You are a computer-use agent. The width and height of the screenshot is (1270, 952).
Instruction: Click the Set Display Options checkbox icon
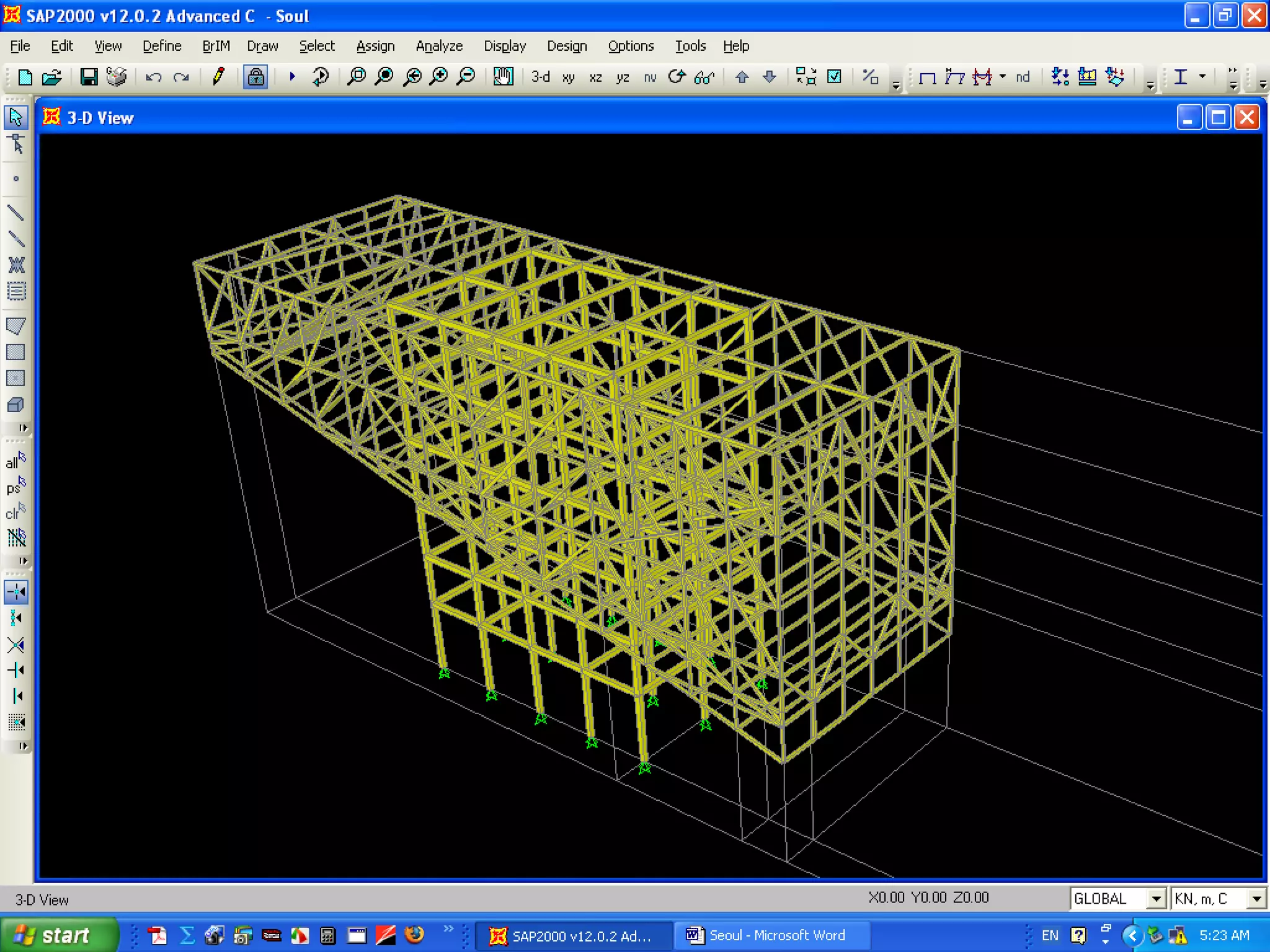coord(835,77)
